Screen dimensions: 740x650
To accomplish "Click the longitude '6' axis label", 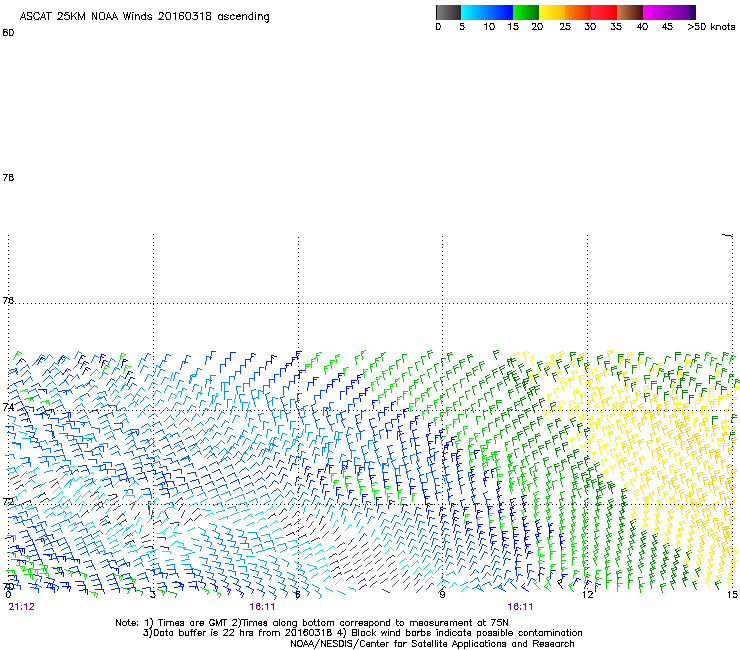I will (298, 595).
